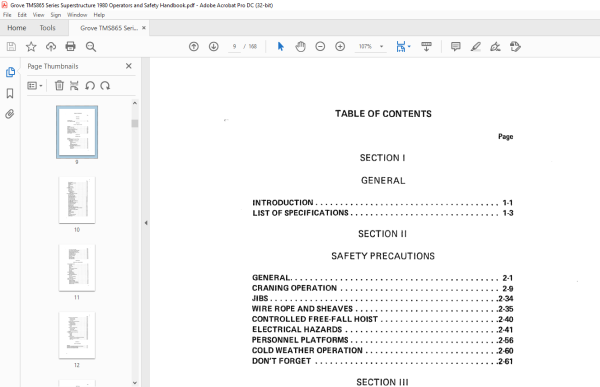Expand thumbnails options menu dropdown
The width and height of the screenshot is (600, 387).
coord(35,85)
